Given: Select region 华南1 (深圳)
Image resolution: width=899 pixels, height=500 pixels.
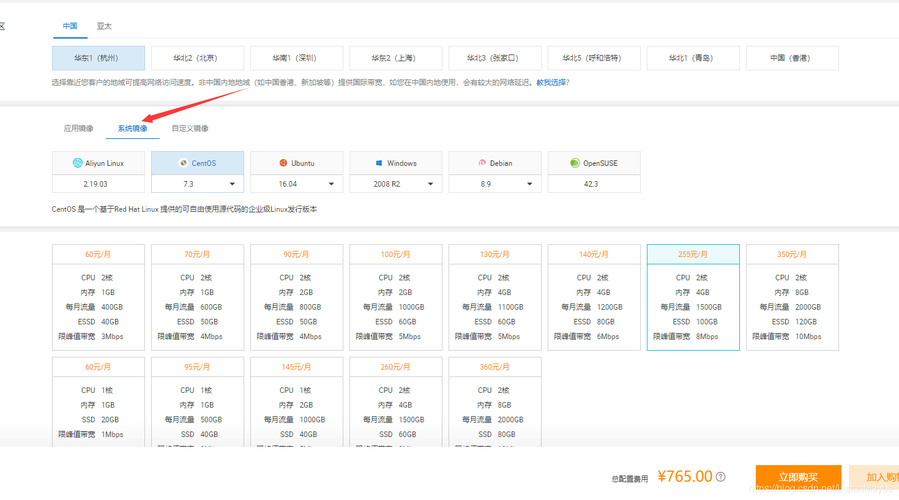Looking at the screenshot, I should pos(296,58).
